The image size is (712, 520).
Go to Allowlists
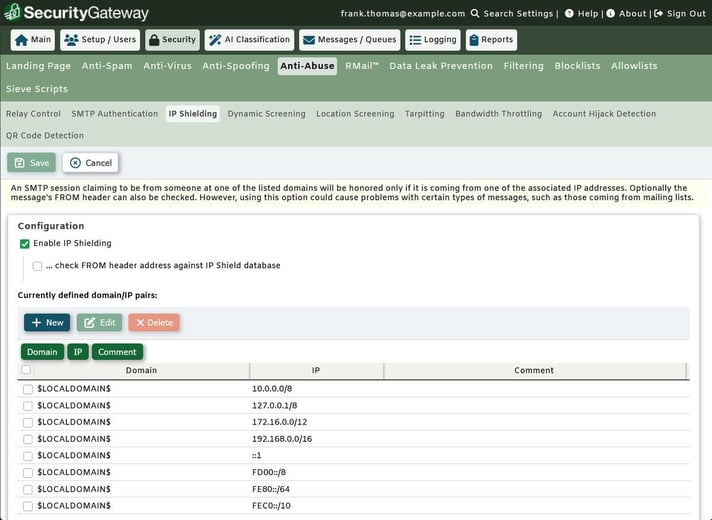click(634, 66)
